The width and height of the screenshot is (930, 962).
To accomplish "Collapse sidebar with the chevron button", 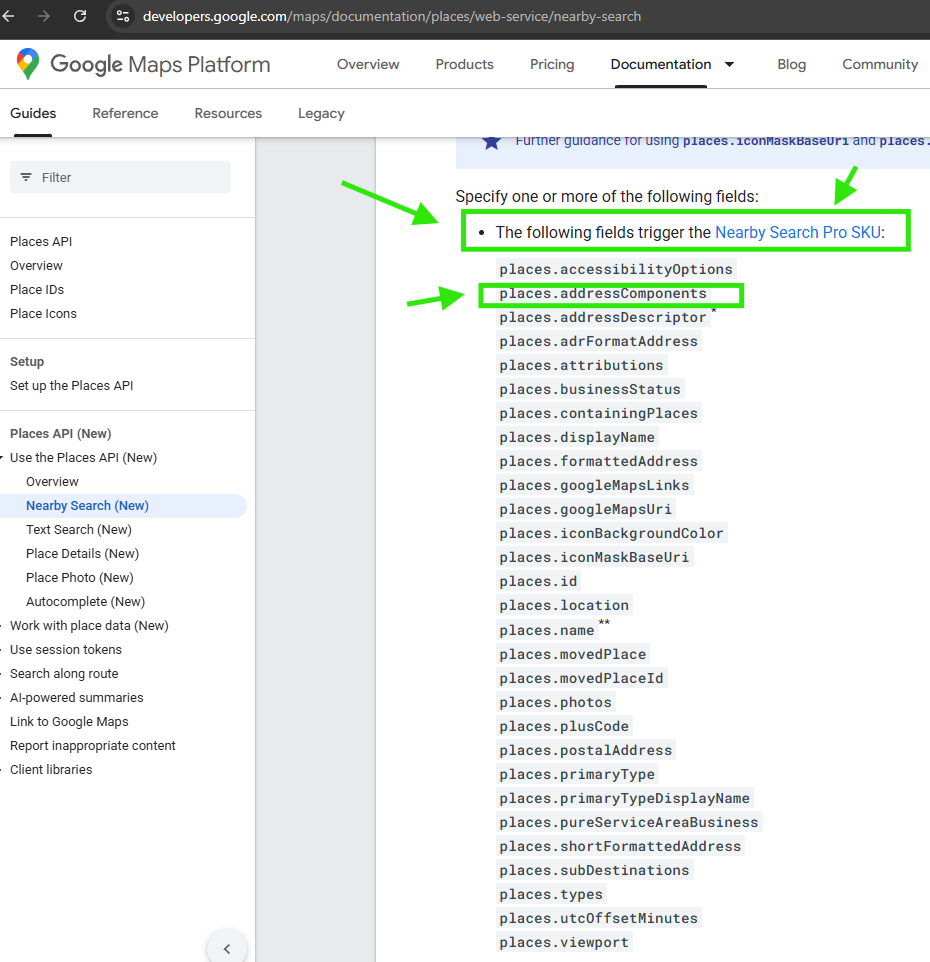I will point(227,948).
